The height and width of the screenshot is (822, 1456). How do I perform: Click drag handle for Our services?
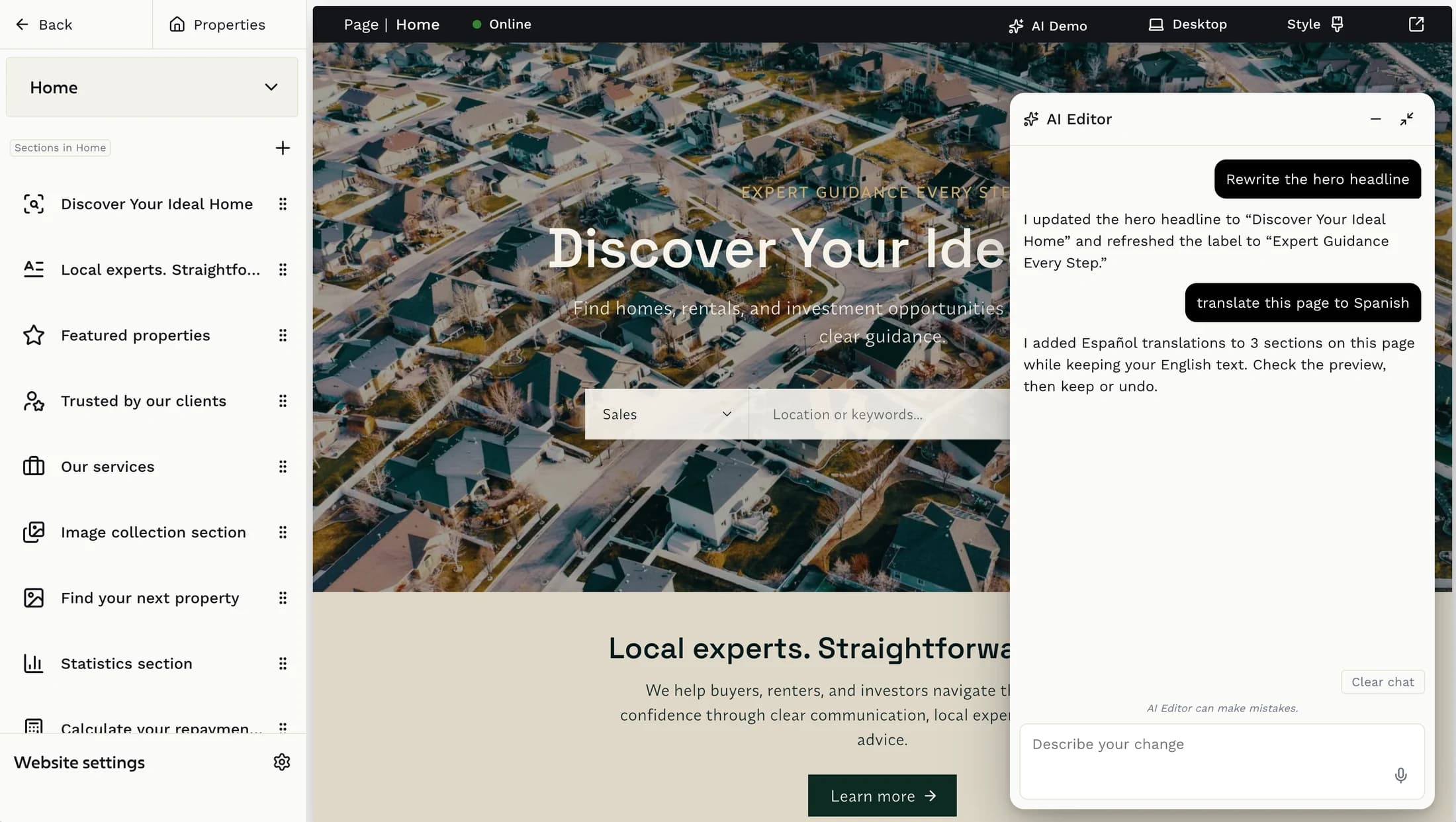click(x=283, y=467)
